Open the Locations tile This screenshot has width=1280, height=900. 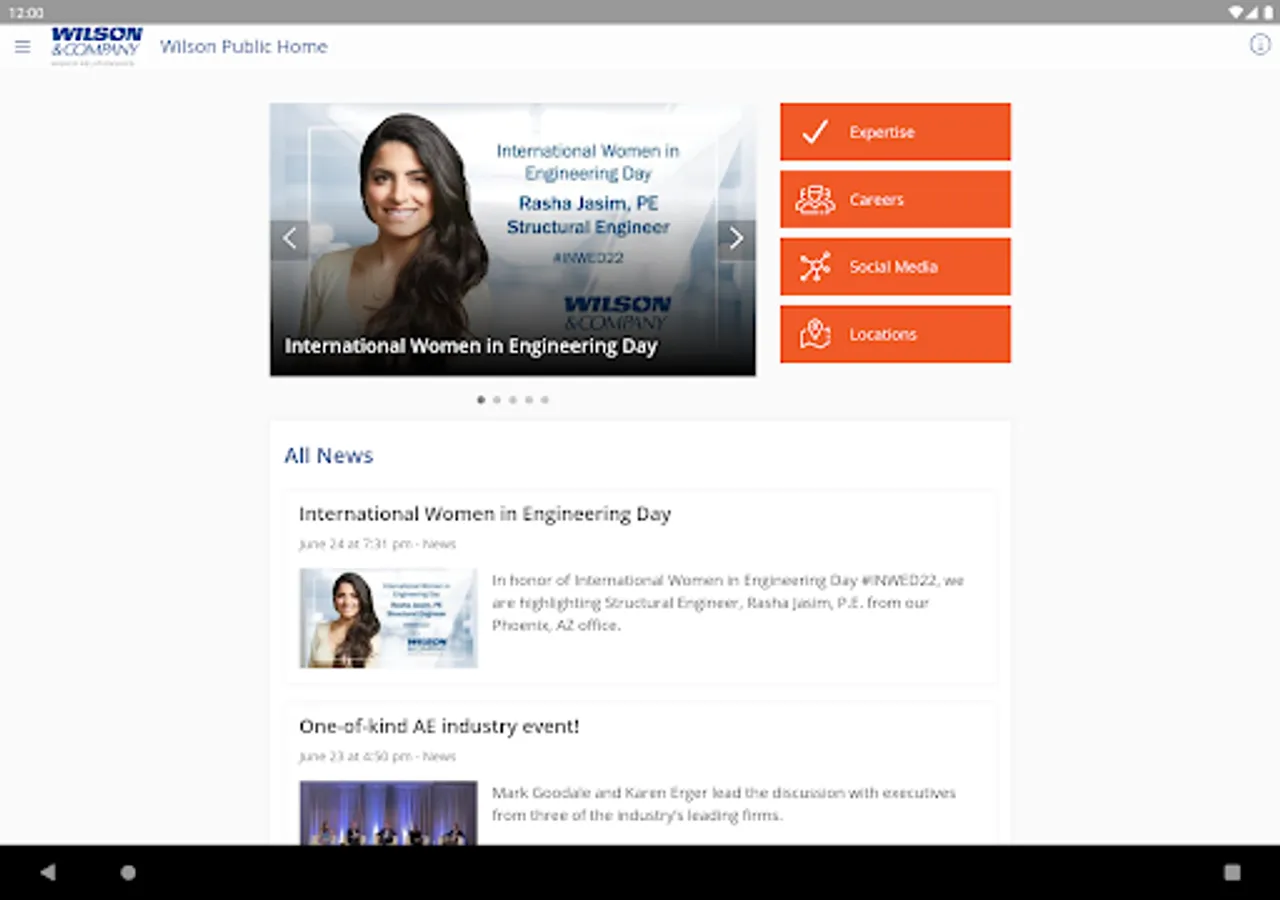click(895, 334)
